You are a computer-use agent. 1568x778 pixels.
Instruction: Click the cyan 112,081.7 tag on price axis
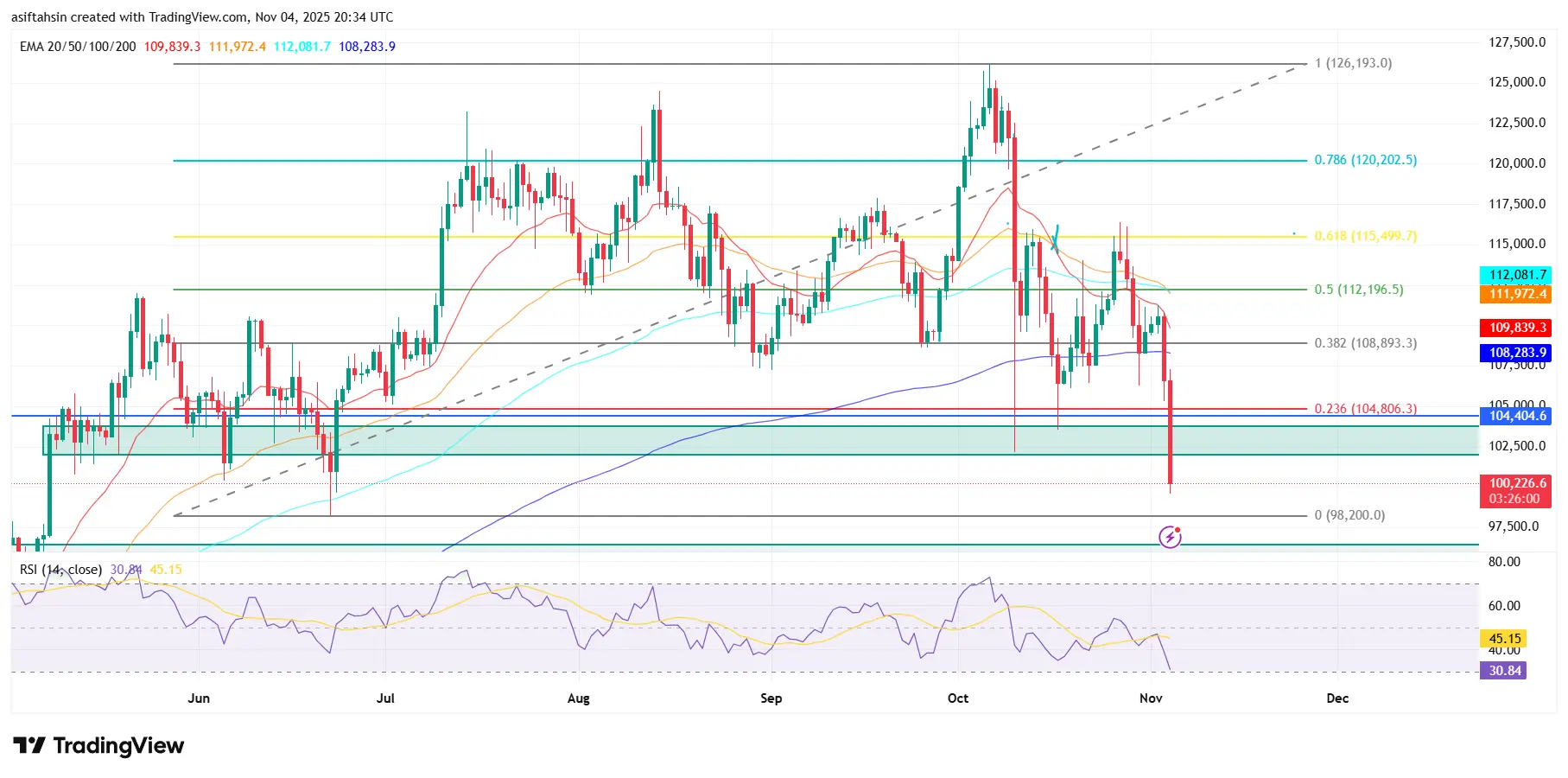[x=1517, y=275]
